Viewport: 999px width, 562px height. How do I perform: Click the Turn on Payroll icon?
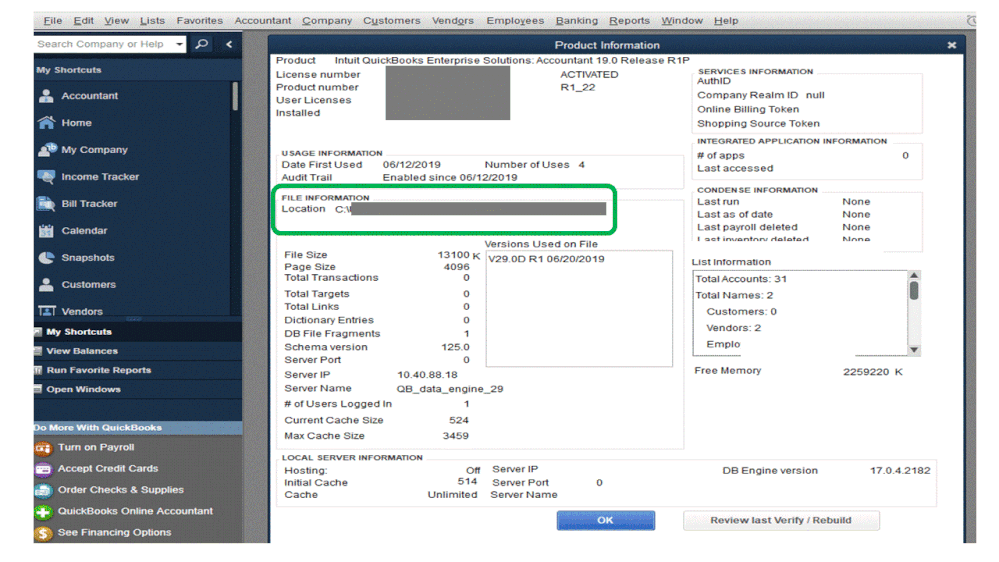(x=43, y=448)
